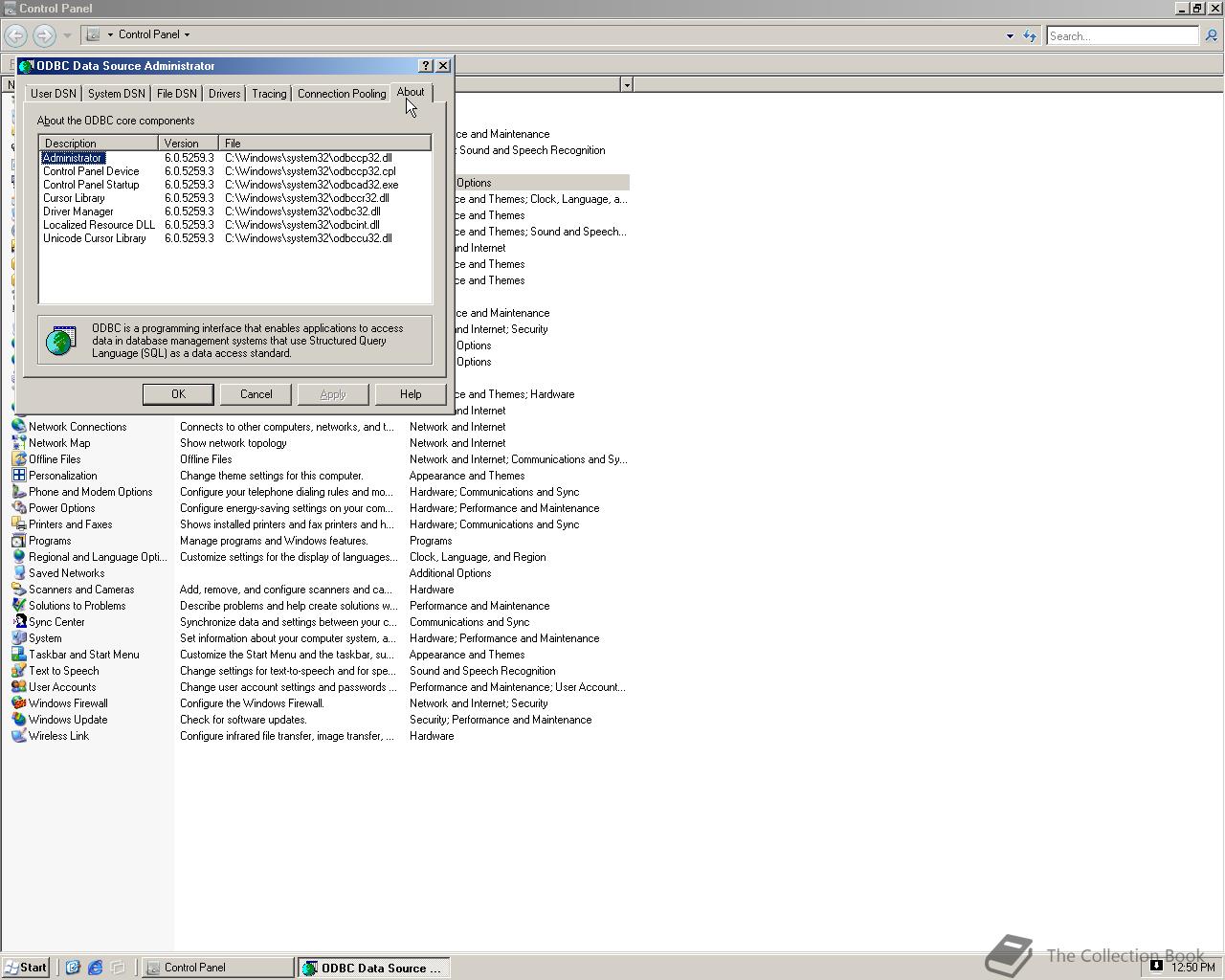Screen dimensions: 1225x980
Task: Select the Control Panel Startup row
Action: point(234,185)
